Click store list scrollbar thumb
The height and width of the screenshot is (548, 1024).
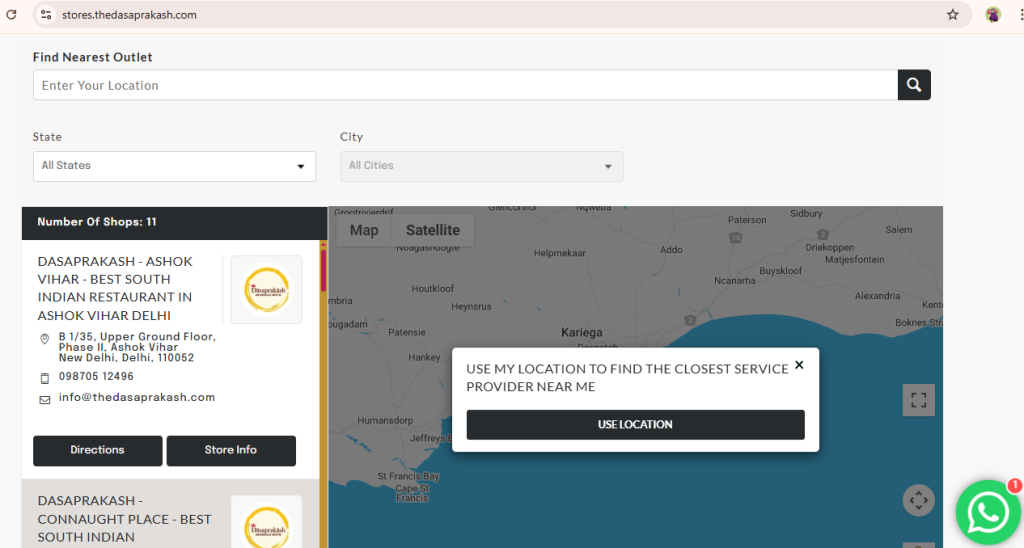323,270
